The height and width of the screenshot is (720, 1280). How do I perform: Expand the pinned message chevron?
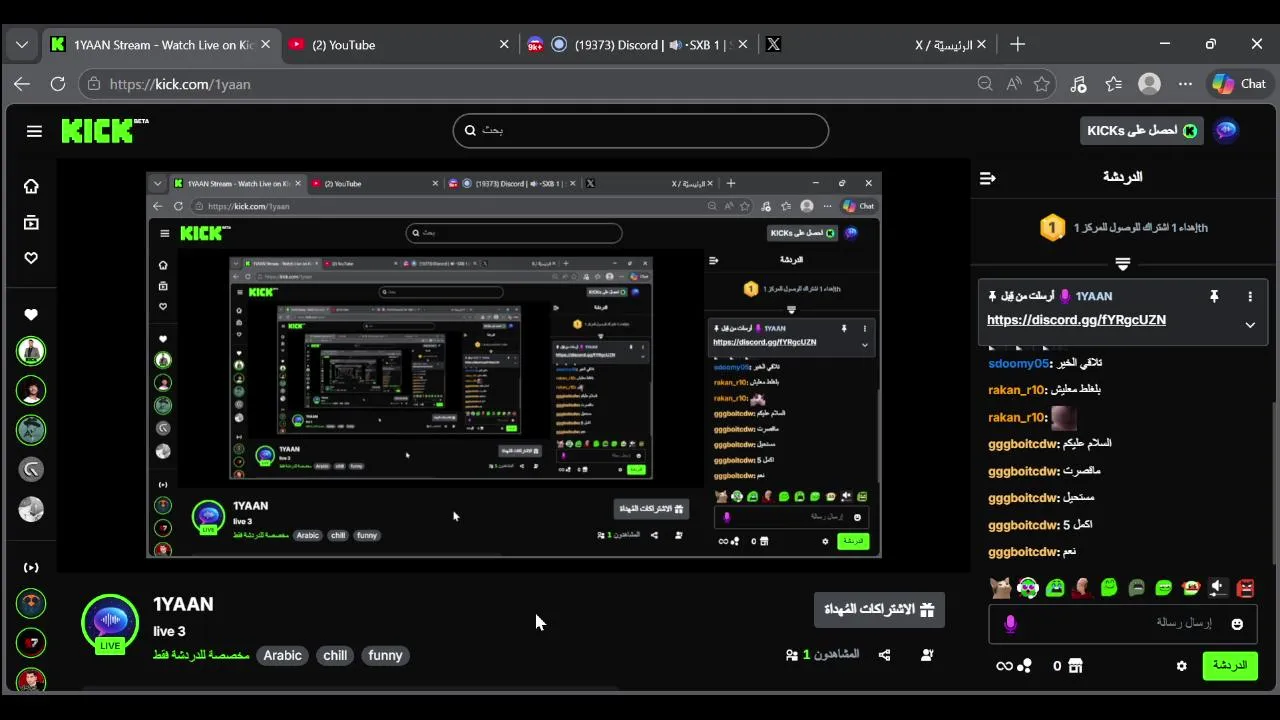tap(1250, 324)
